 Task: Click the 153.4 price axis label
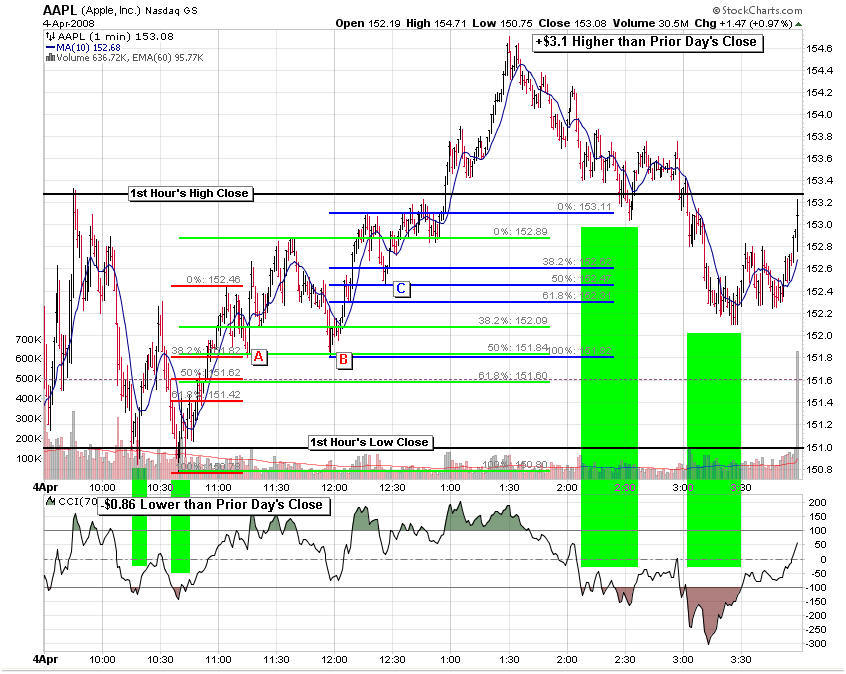click(x=819, y=180)
